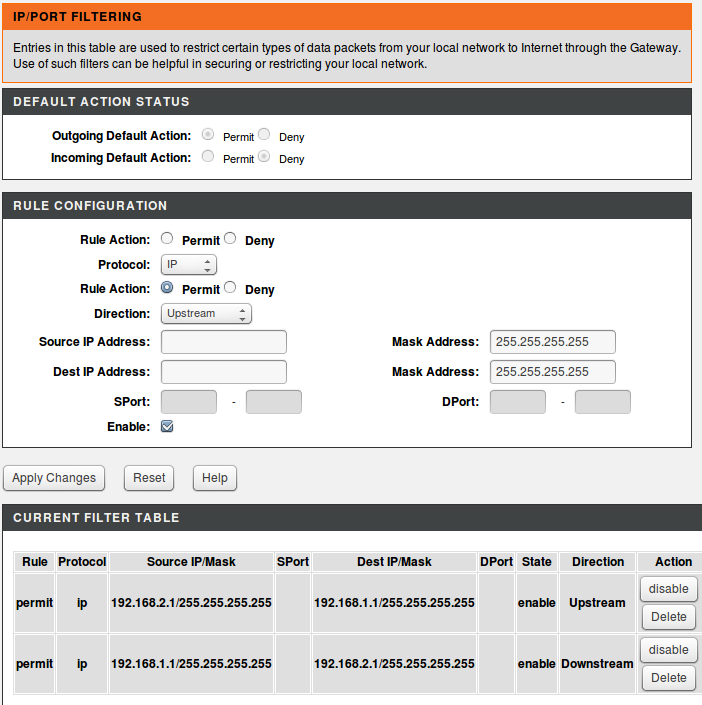Viewport: 702px width, 705px height.
Task: Delete the Downstream filter rule
Action: [x=669, y=678]
